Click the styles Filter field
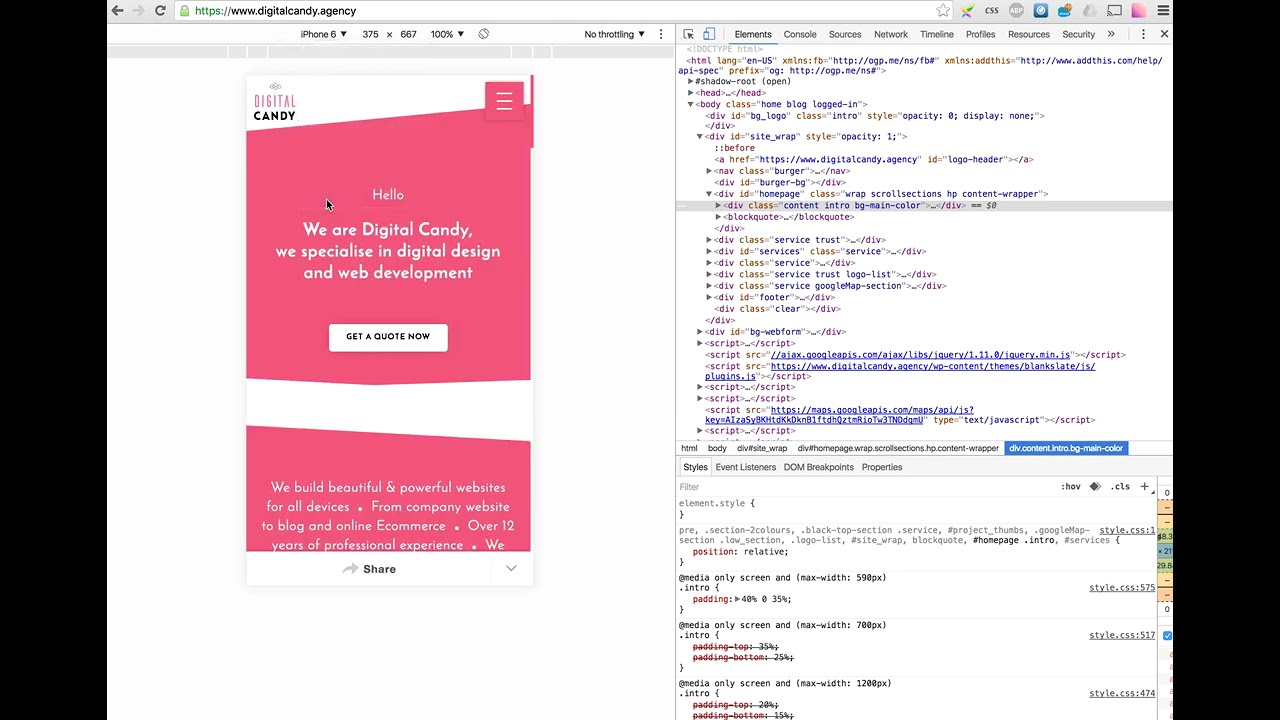1280x720 pixels. click(x=865, y=487)
